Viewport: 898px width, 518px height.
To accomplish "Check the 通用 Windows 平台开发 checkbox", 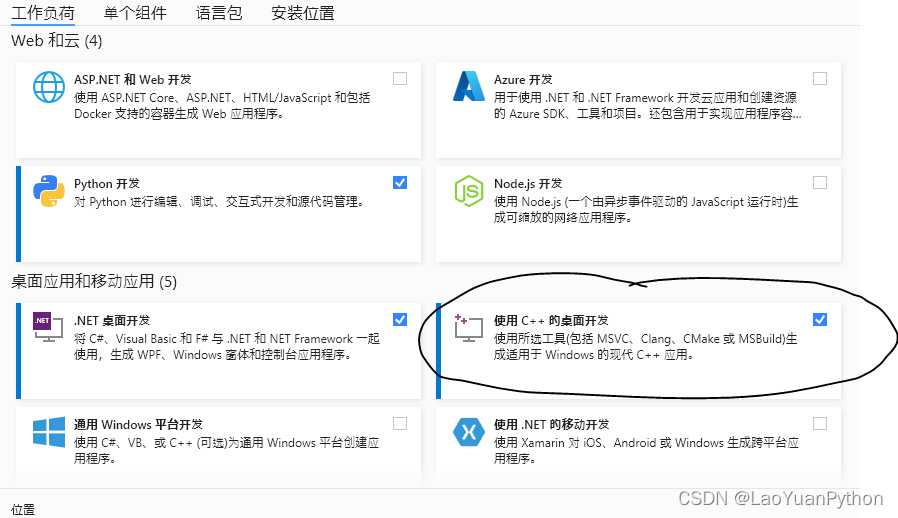I will click(400, 423).
